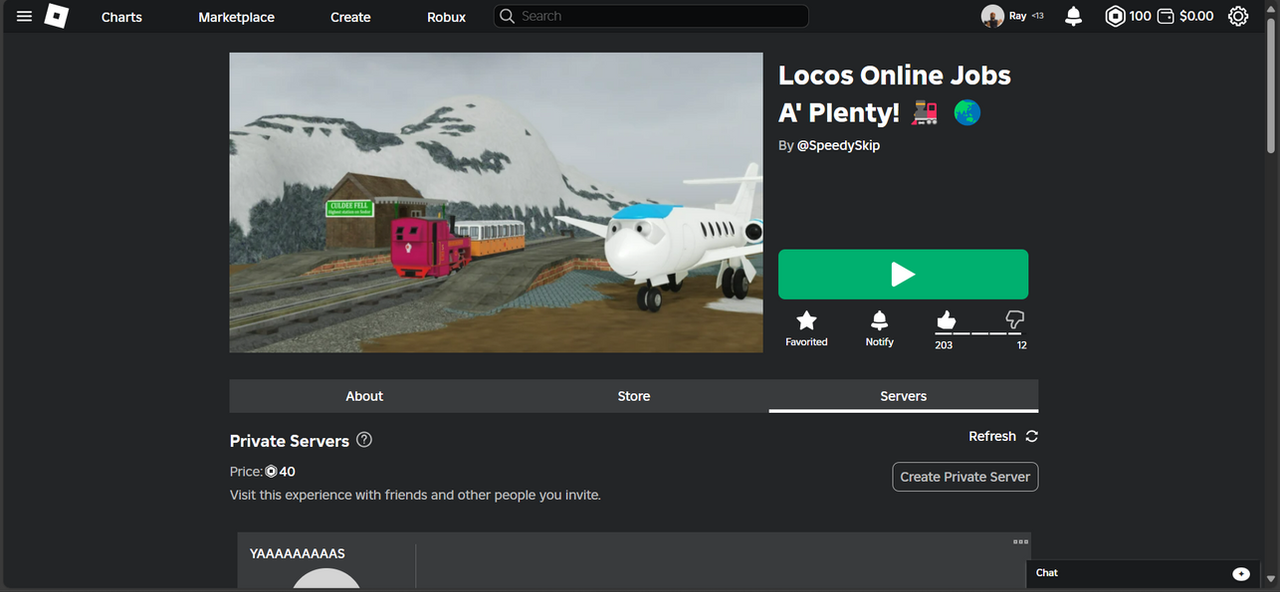Switch to the About tab
Image resolution: width=1280 pixels, height=592 pixels.
364,396
